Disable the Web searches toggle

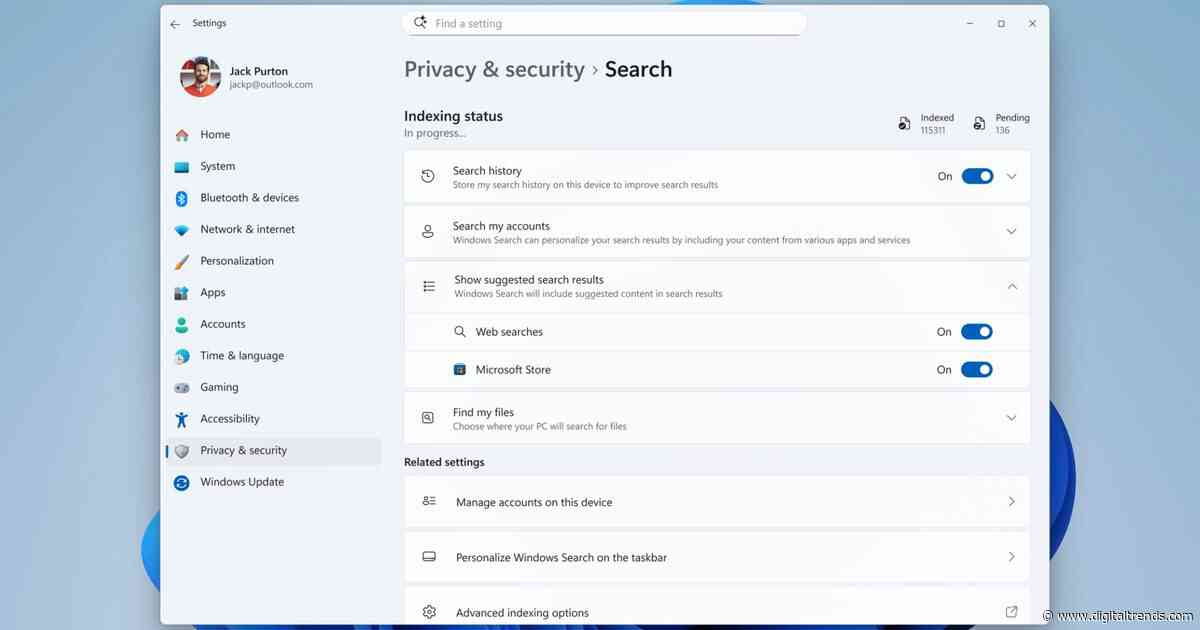pyautogui.click(x=977, y=332)
